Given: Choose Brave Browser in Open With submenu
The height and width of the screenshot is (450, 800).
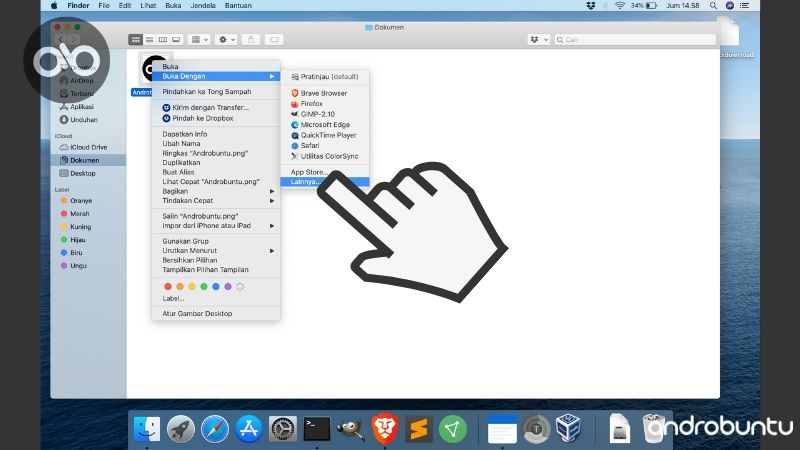Looking at the screenshot, I should pos(324,93).
